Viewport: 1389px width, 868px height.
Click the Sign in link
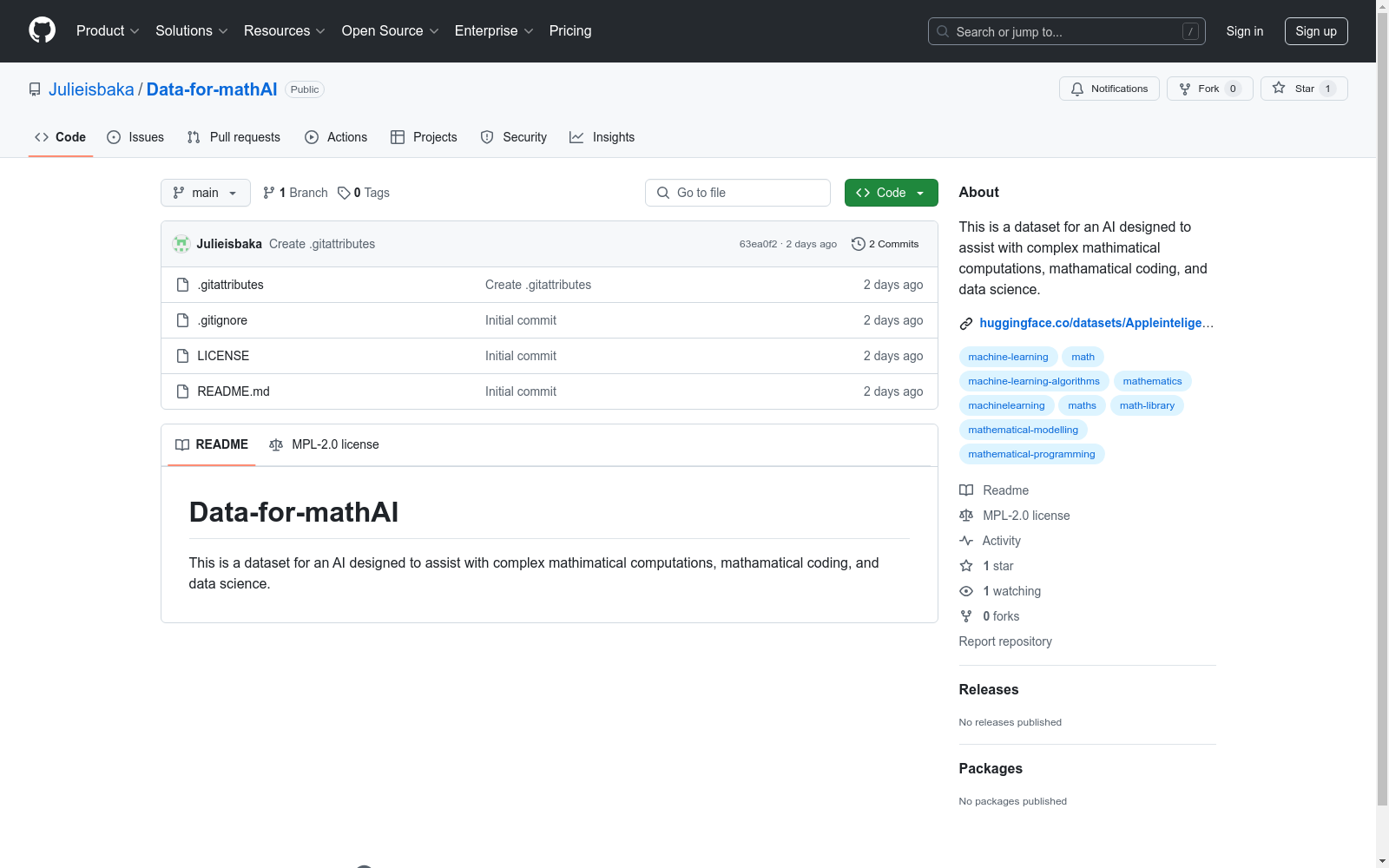(1245, 31)
